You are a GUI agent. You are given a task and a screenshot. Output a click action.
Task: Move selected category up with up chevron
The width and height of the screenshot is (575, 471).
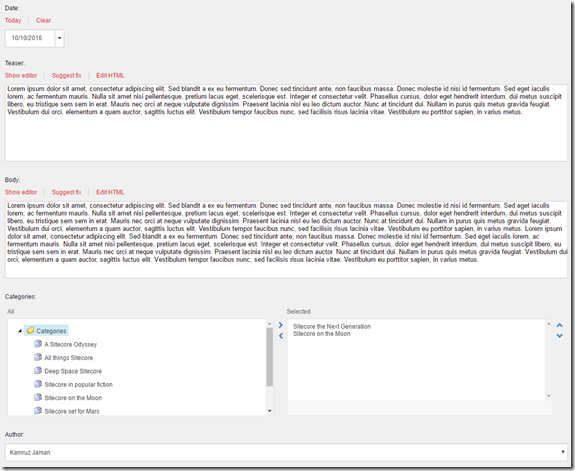[560, 325]
